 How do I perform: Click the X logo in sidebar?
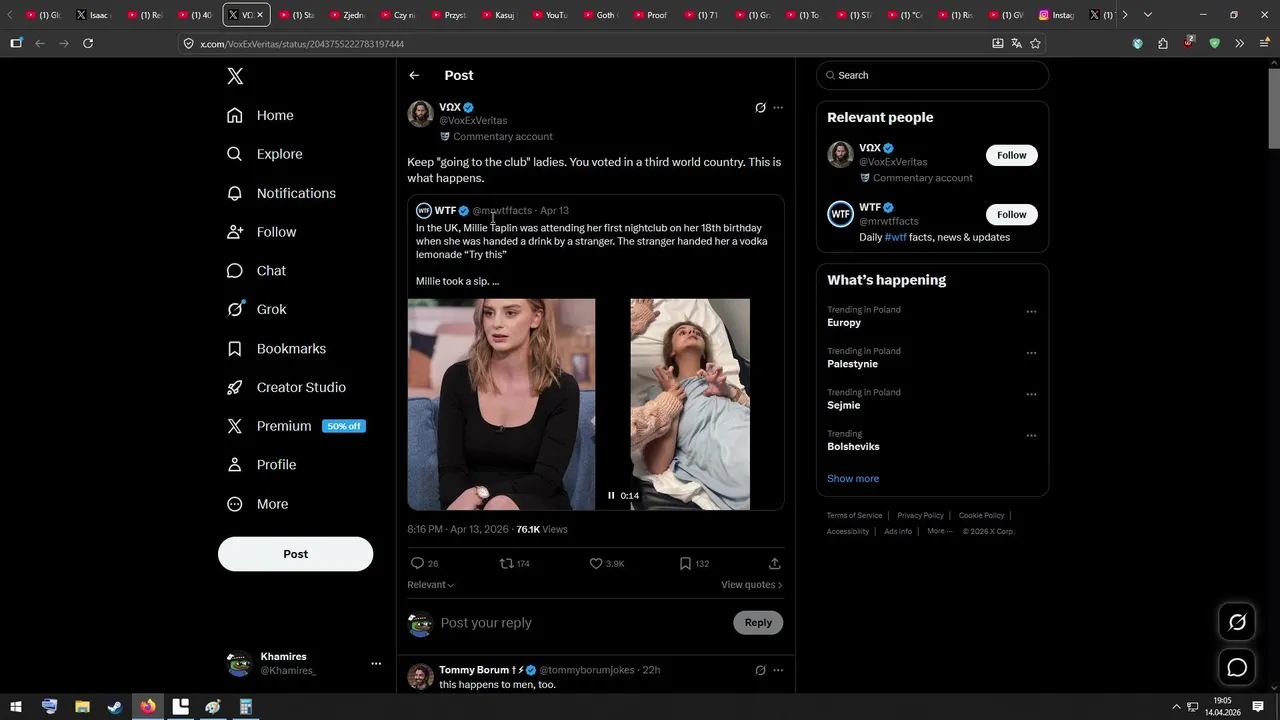235,76
